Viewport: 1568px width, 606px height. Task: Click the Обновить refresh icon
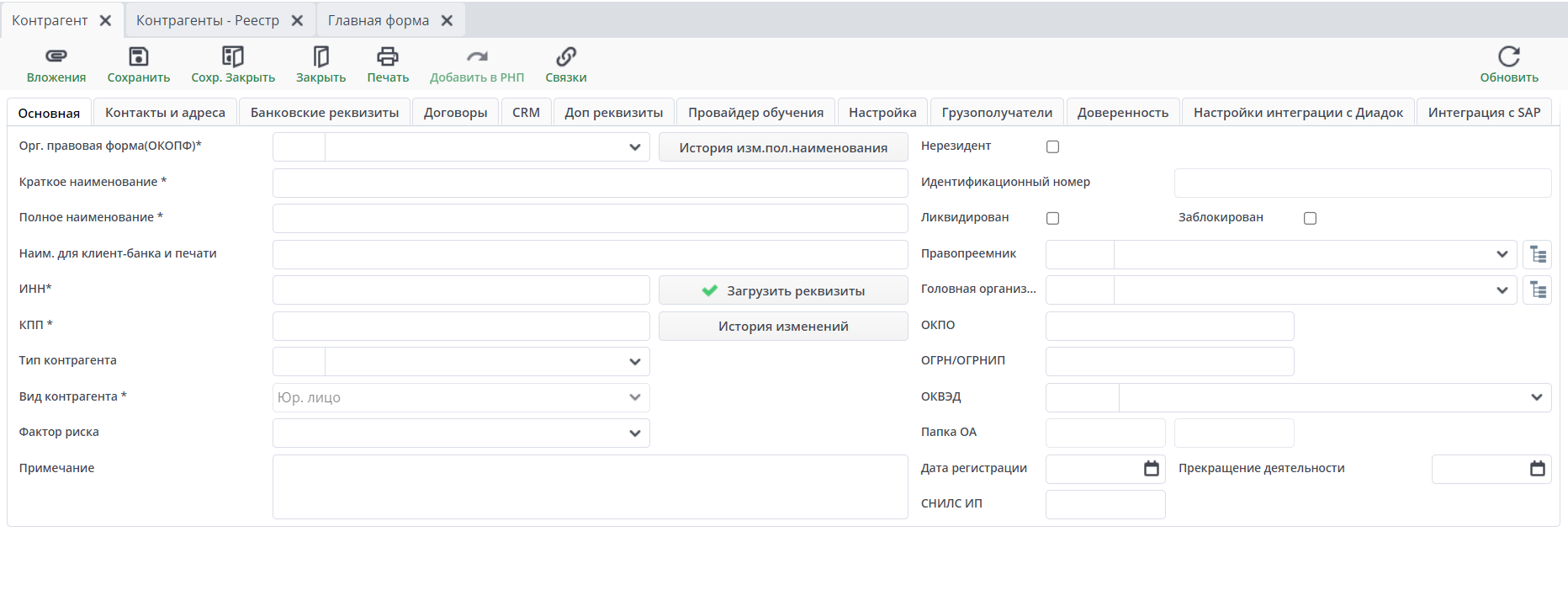point(1508,56)
